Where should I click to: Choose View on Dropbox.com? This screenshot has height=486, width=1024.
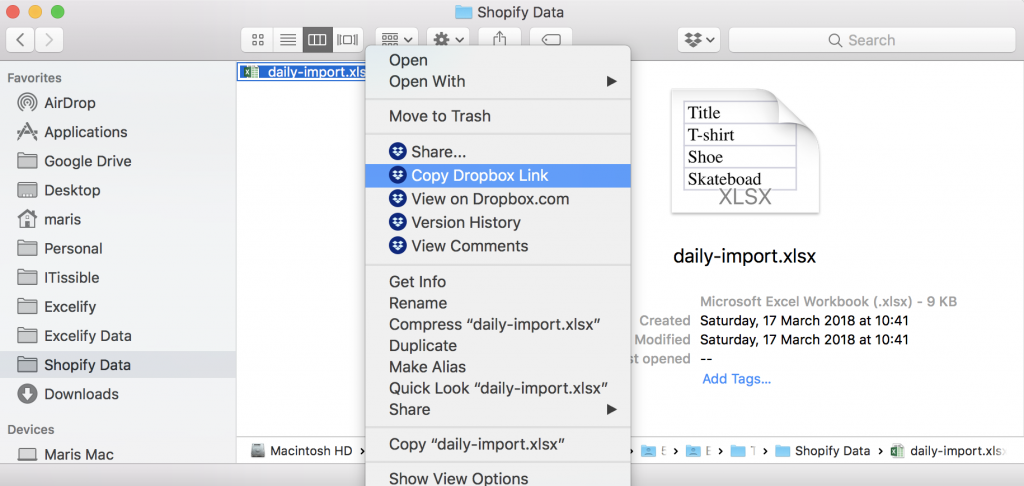pyautogui.click(x=498, y=199)
